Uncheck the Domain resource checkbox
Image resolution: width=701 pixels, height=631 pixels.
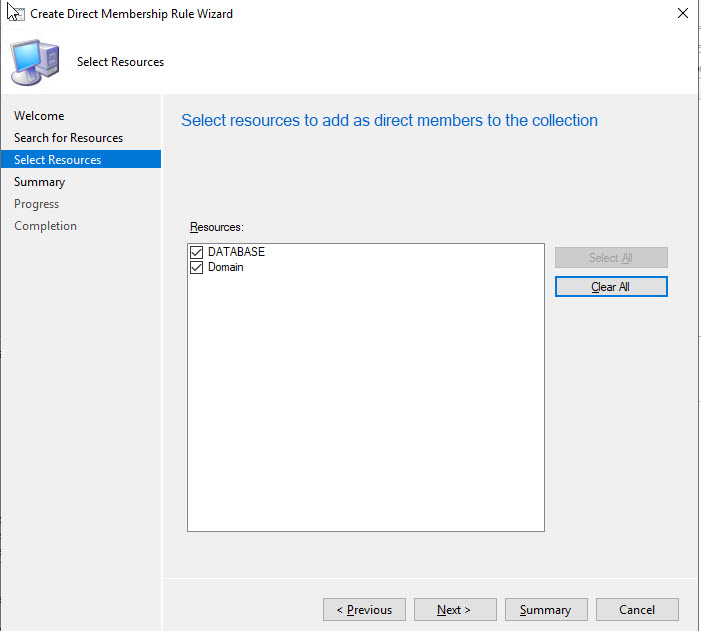(x=196, y=267)
